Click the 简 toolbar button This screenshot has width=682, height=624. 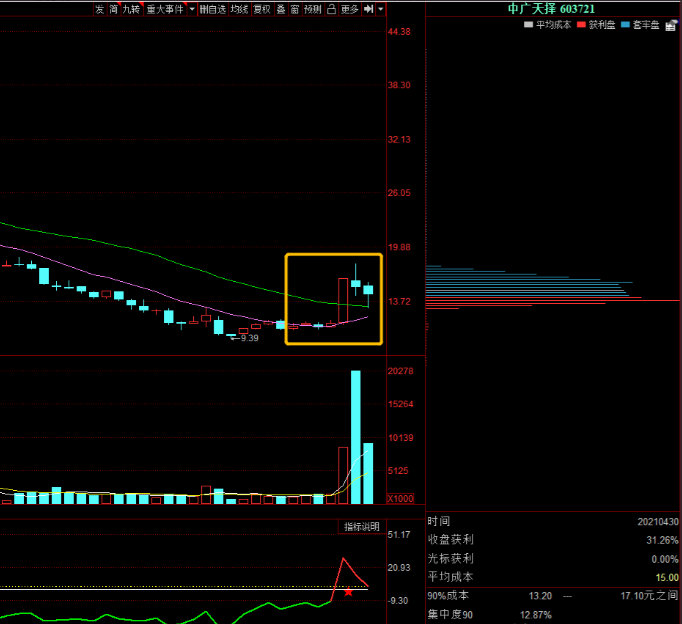[113, 9]
